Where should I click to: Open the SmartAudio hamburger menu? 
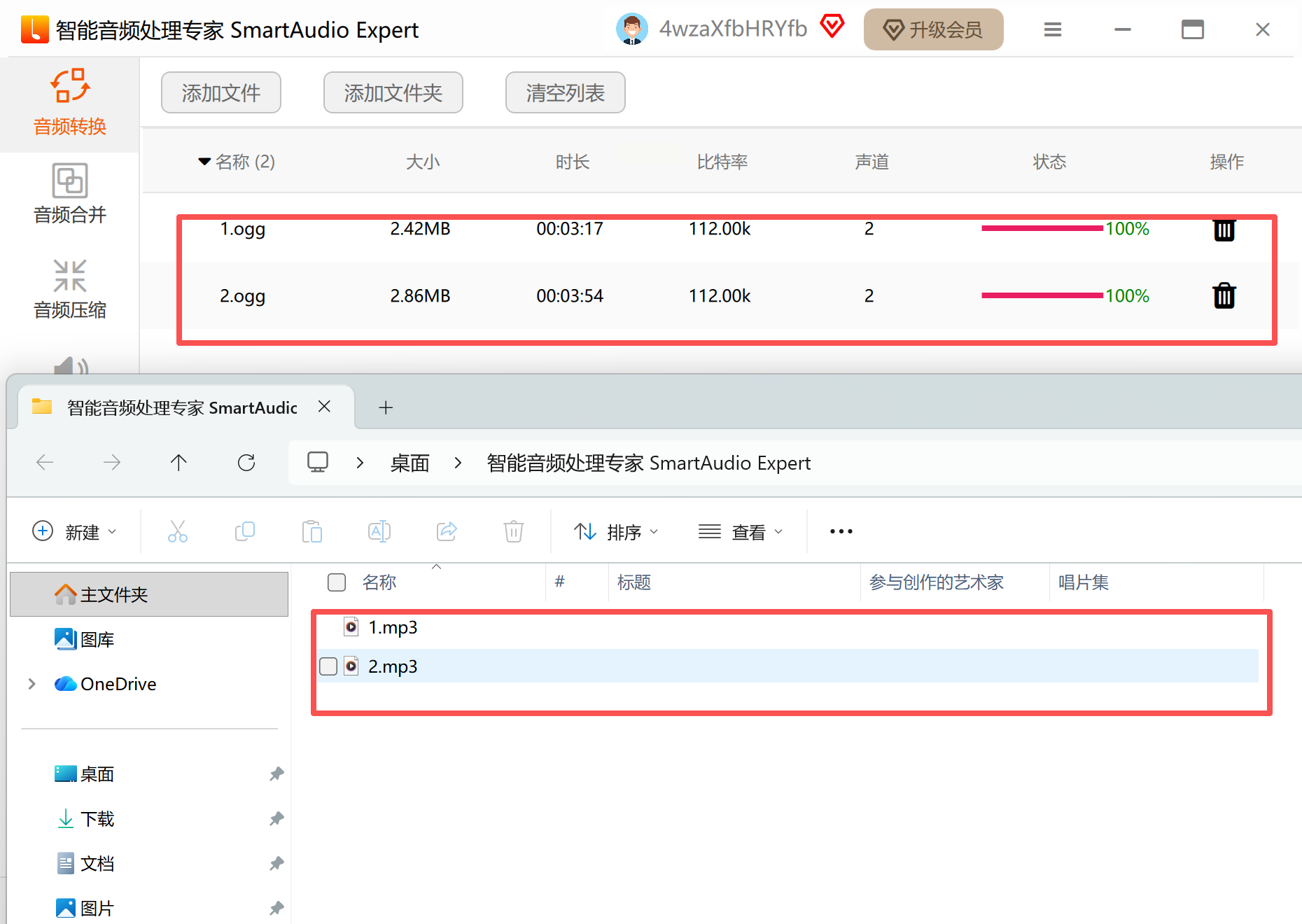tap(1052, 29)
